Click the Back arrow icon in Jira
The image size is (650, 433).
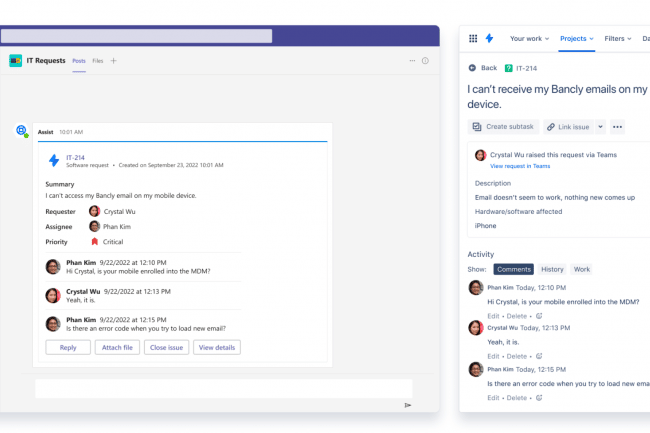pos(472,68)
